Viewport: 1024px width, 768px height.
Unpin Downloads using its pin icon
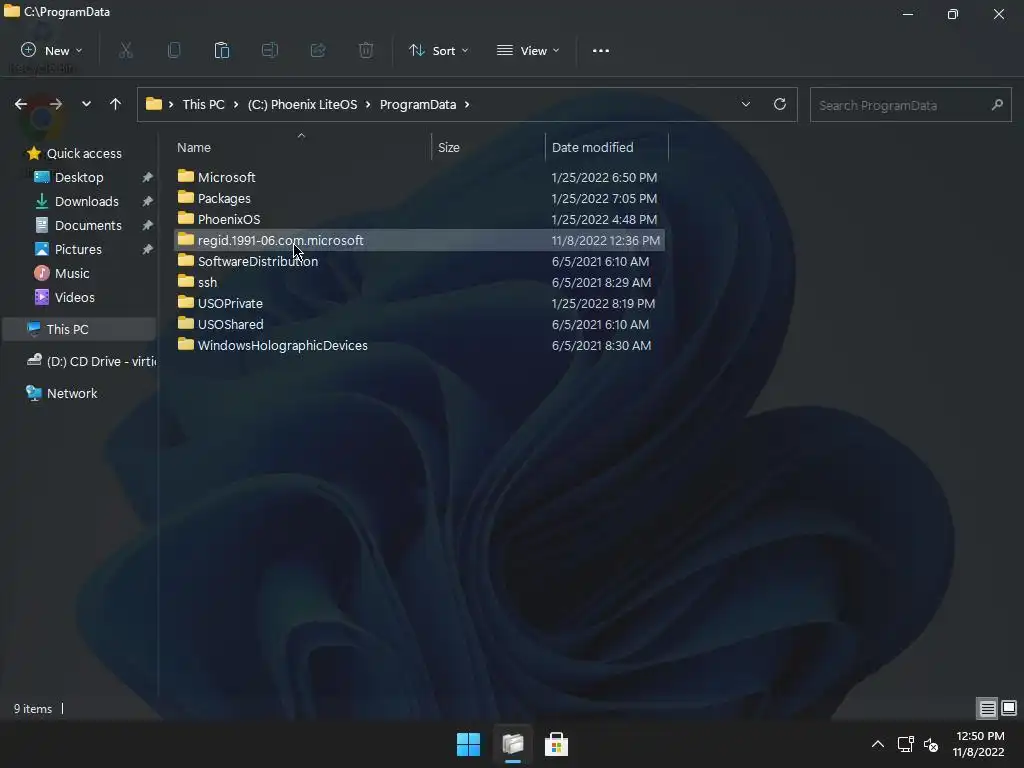tap(148, 201)
